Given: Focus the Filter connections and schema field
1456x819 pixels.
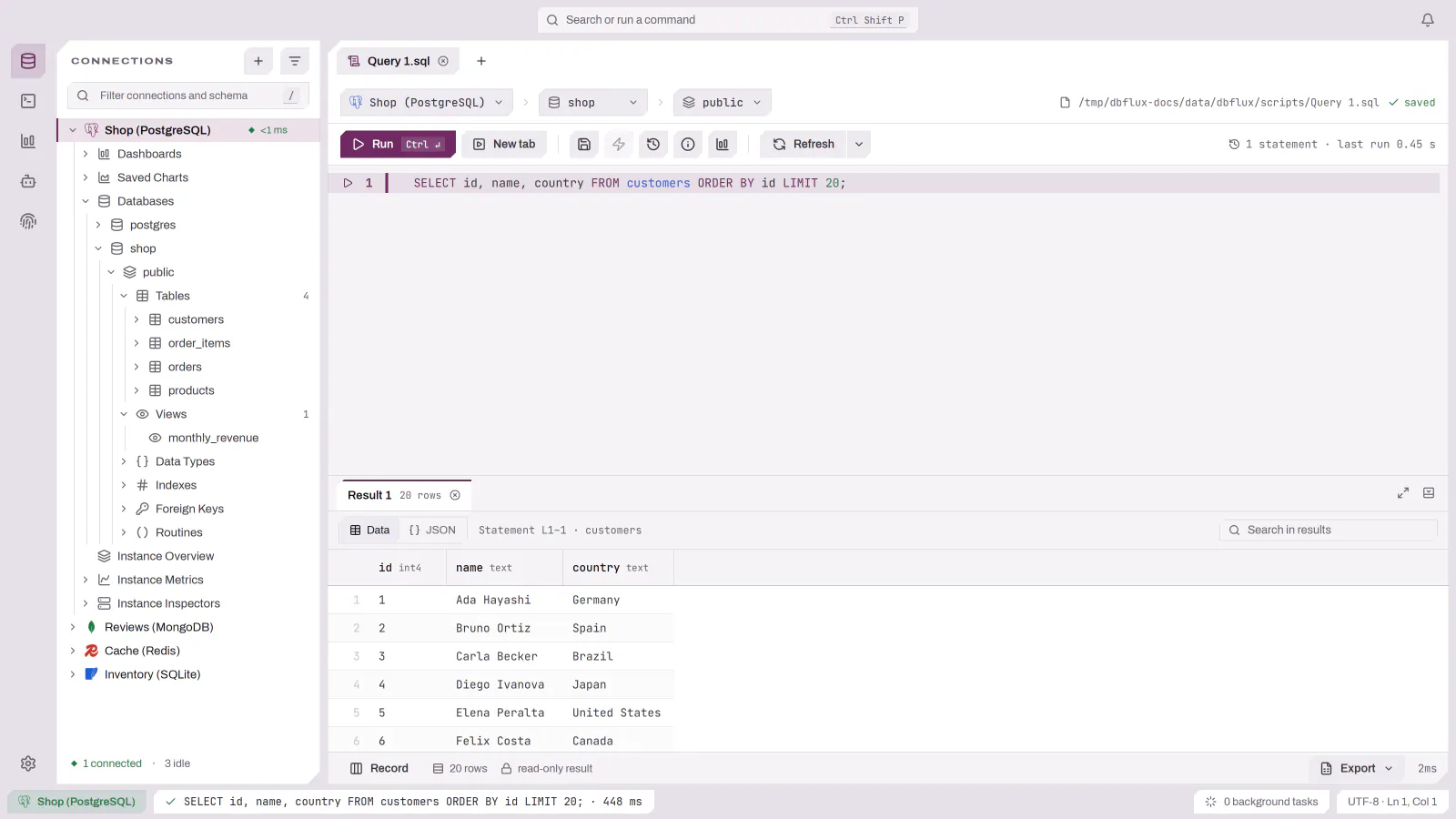Looking at the screenshot, I should click(x=188, y=96).
